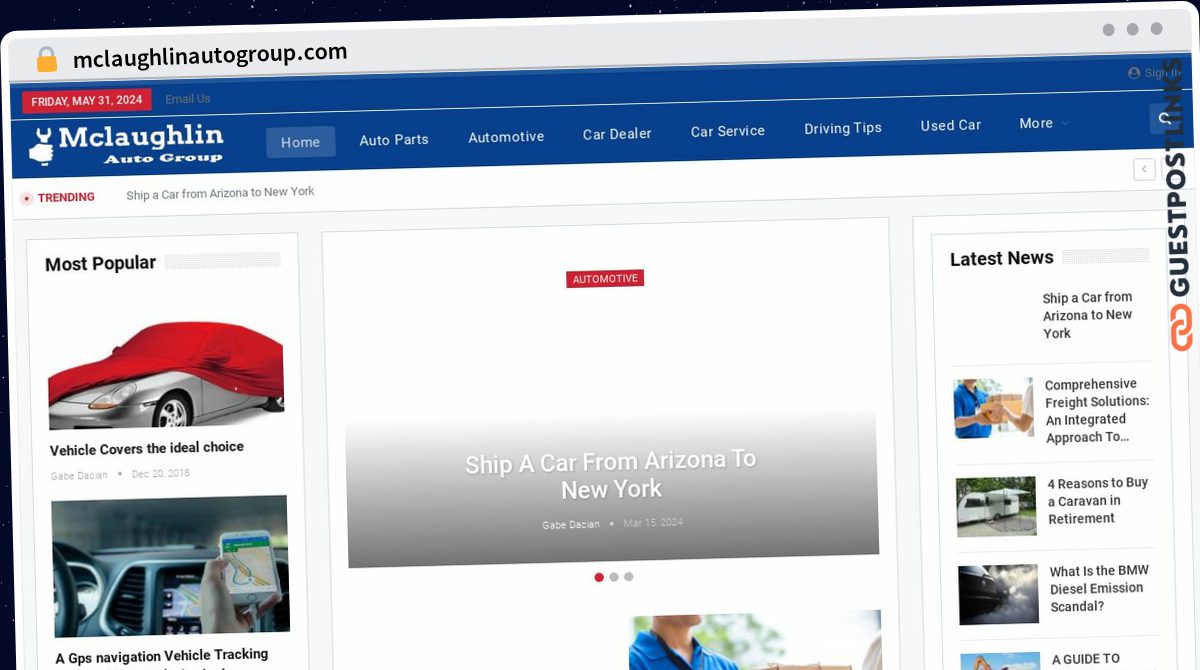Viewport: 1200px width, 670px height.
Task: Click Gabe Dacian under Vehicle Covers
Action: 79,475
